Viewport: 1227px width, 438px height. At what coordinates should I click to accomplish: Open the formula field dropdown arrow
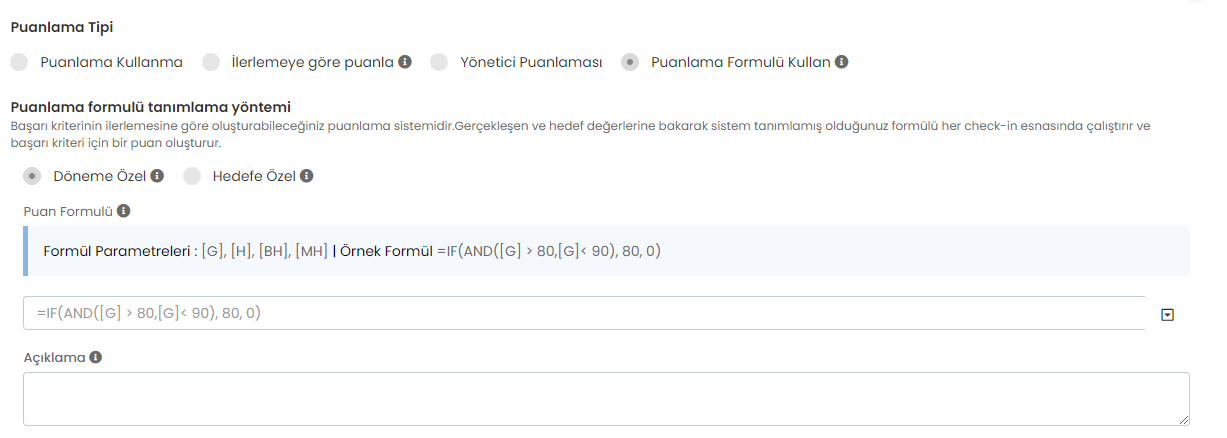pos(1167,314)
